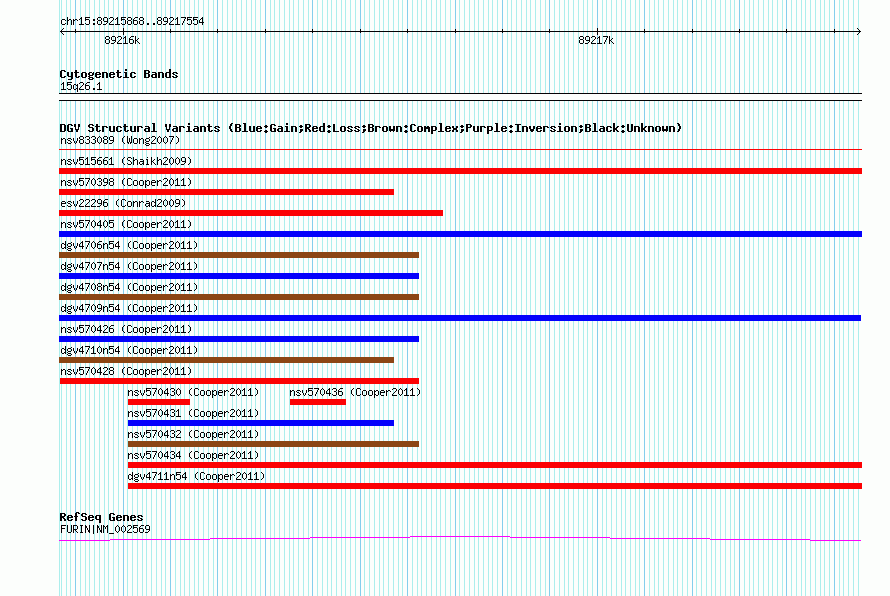The image size is (890, 596).
Task: Open variant nsv570398 (Cooper2011) label
Action: click(x=126, y=182)
